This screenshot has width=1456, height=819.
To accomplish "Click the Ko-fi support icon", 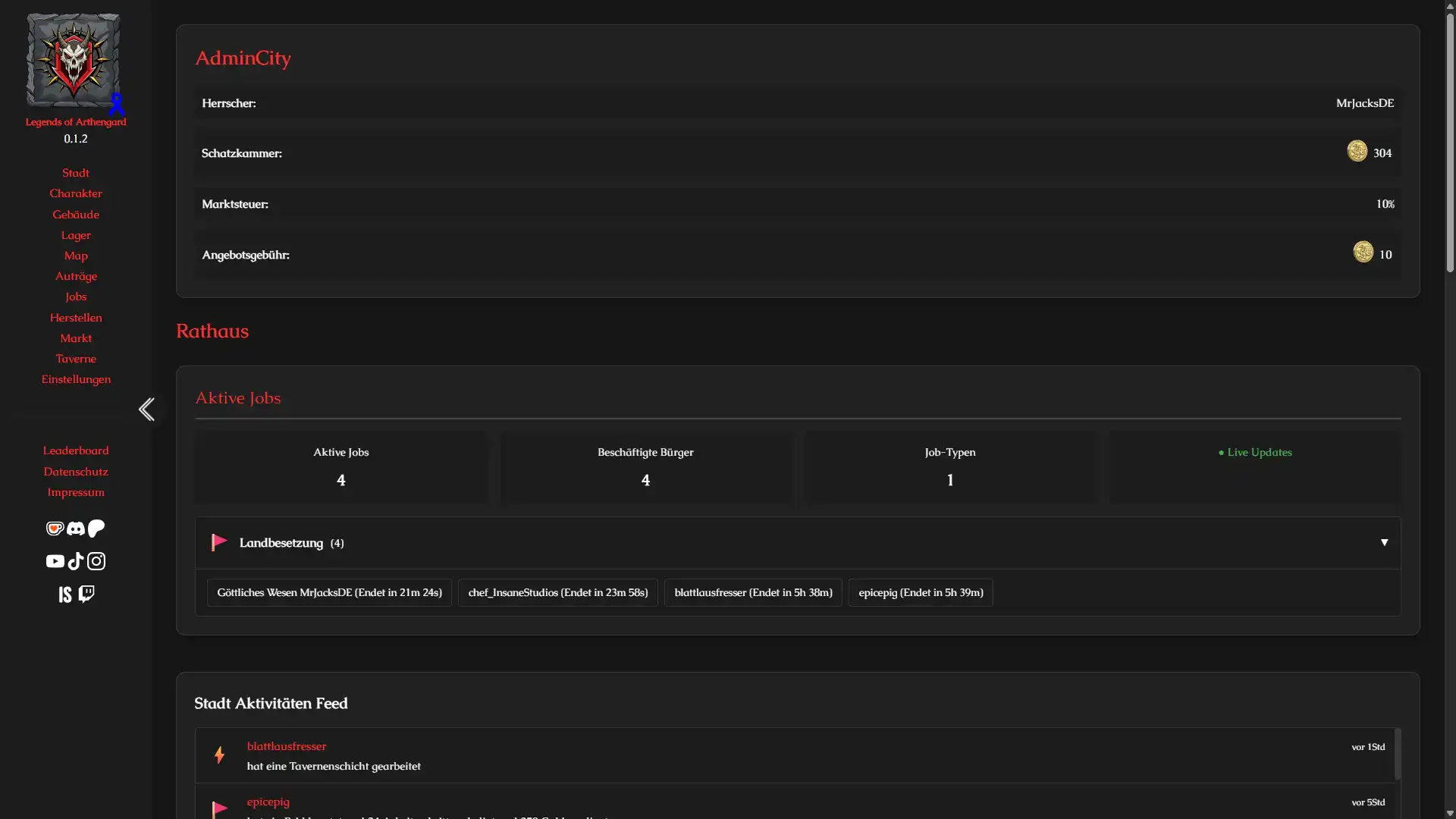I will [x=55, y=529].
